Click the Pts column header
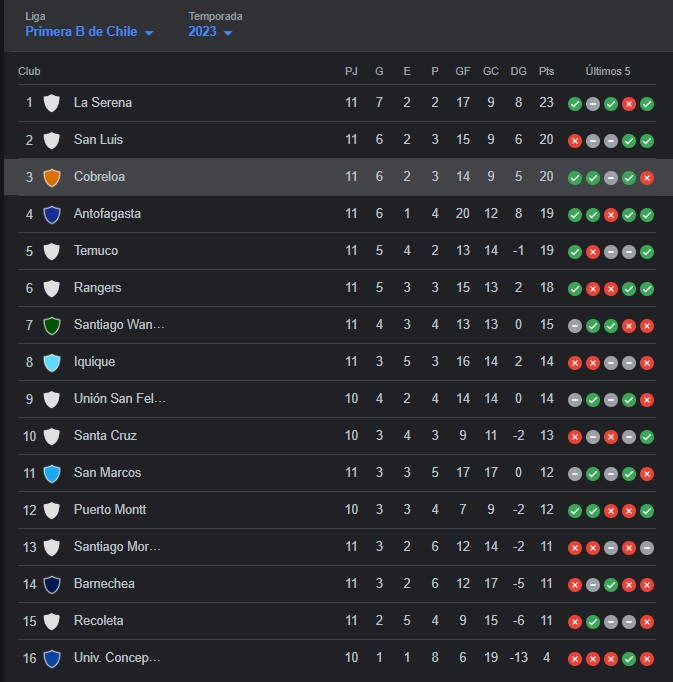 point(546,71)
